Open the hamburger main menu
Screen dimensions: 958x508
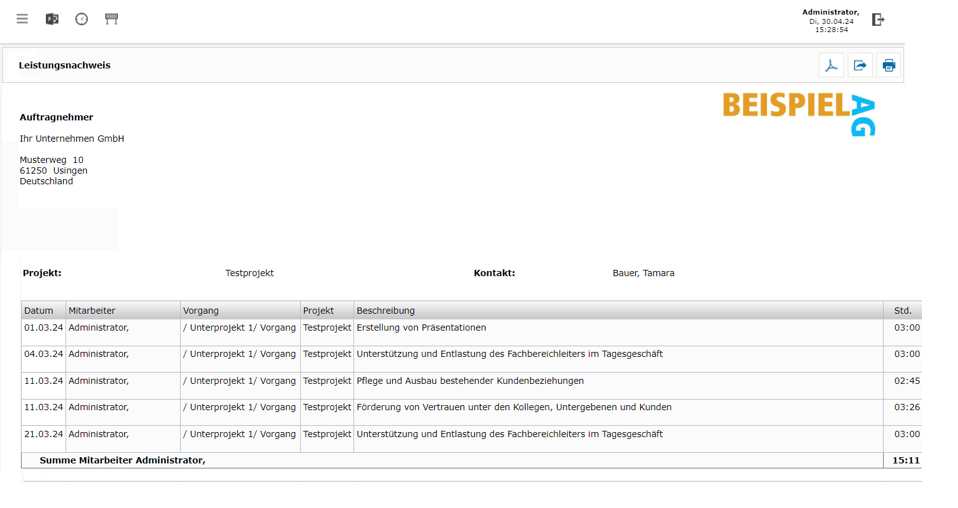coord(22,19)
